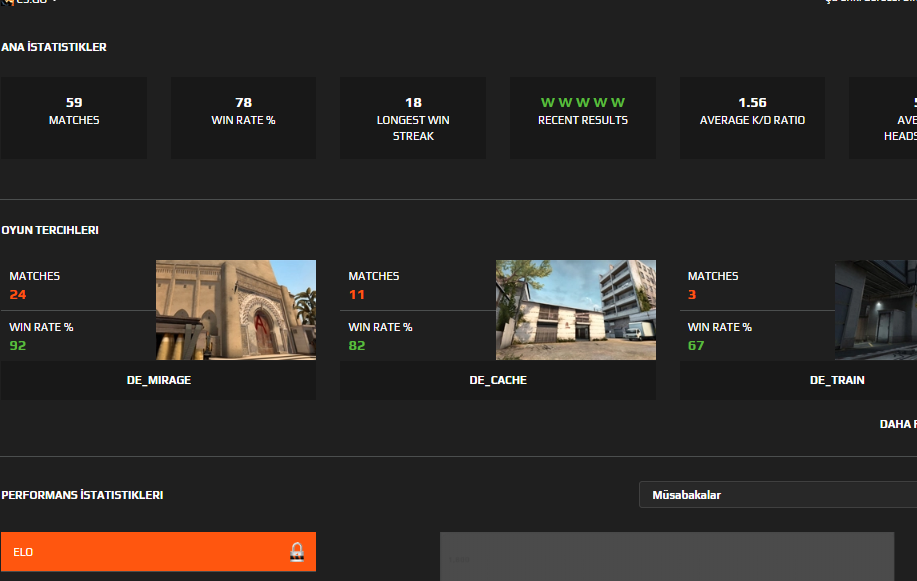The image size is (917, 581).
Task: Click DE_MIRAGE win rate value 92
Action: [x=18, y=345]
